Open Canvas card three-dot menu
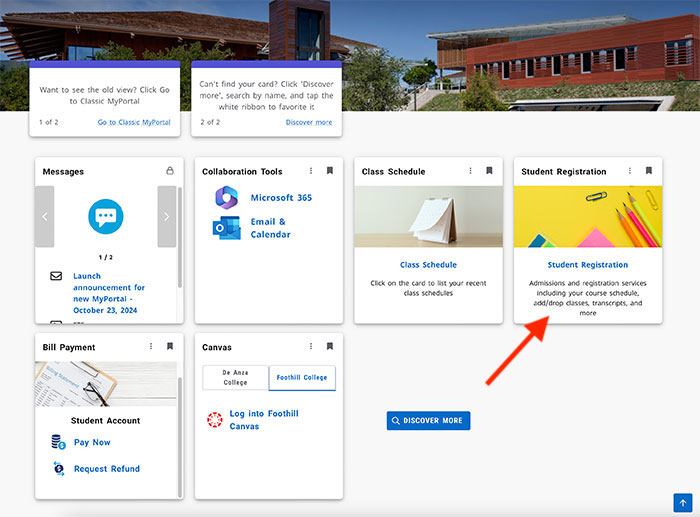 (x=311, y=347)
